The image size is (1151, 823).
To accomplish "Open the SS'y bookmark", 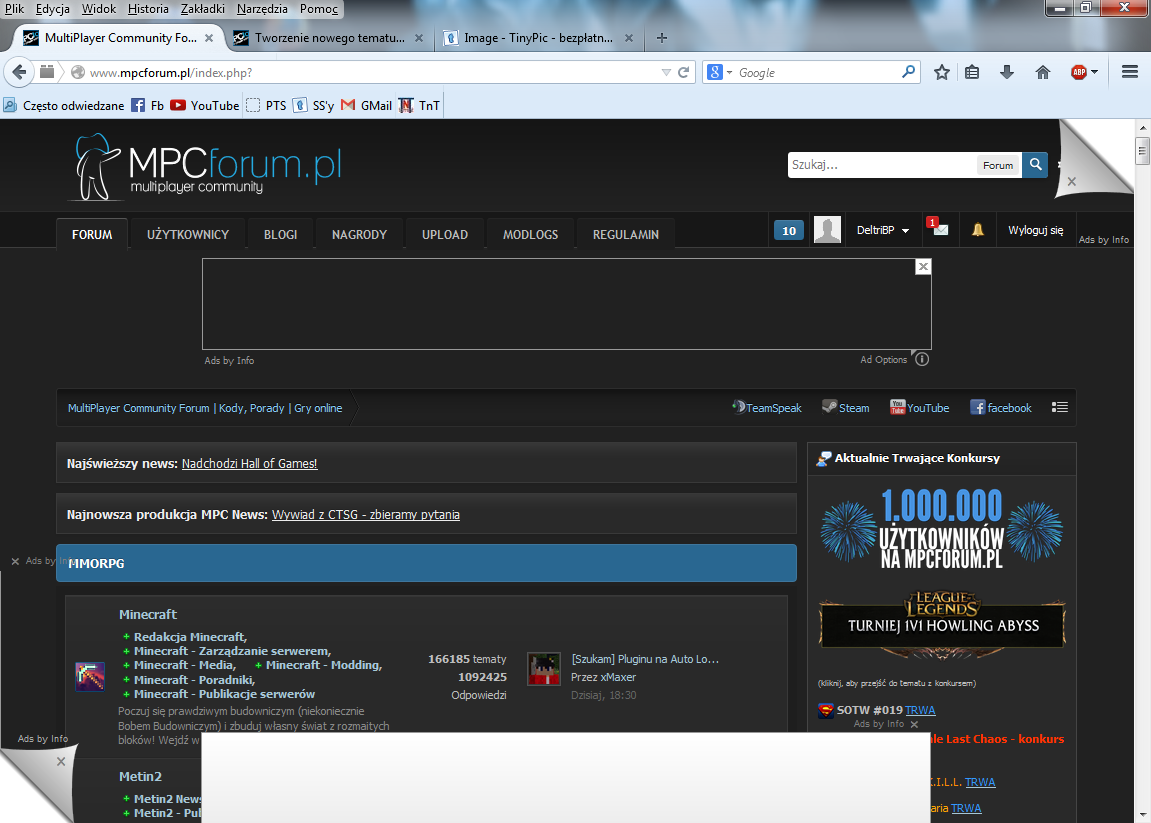I will coord(313,105).
